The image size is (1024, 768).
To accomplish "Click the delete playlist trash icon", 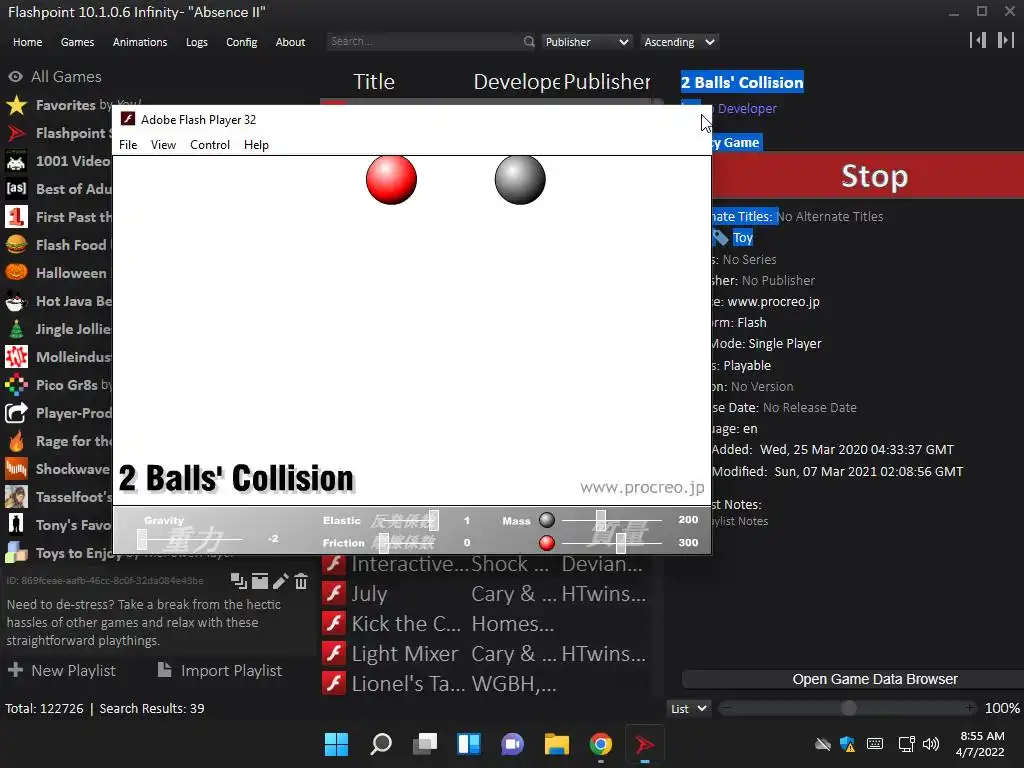I will [x=301, y=581].
